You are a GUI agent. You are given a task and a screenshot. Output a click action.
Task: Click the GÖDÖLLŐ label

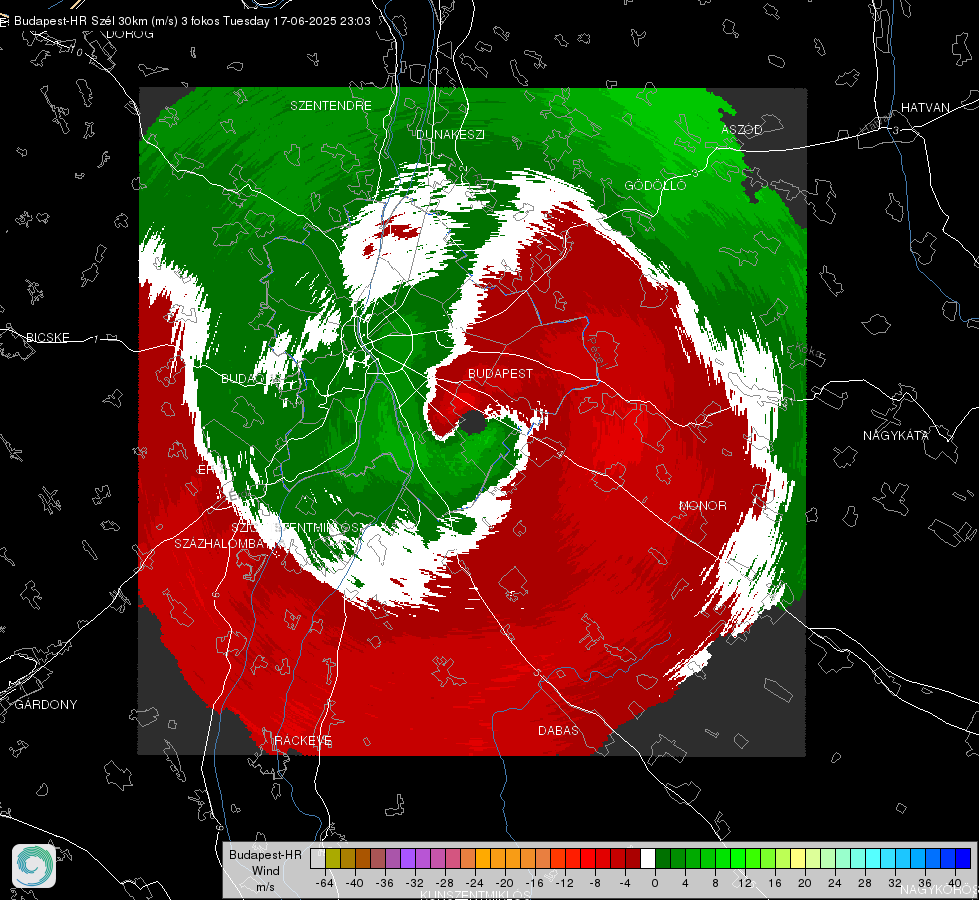click(x=655, y=185)
